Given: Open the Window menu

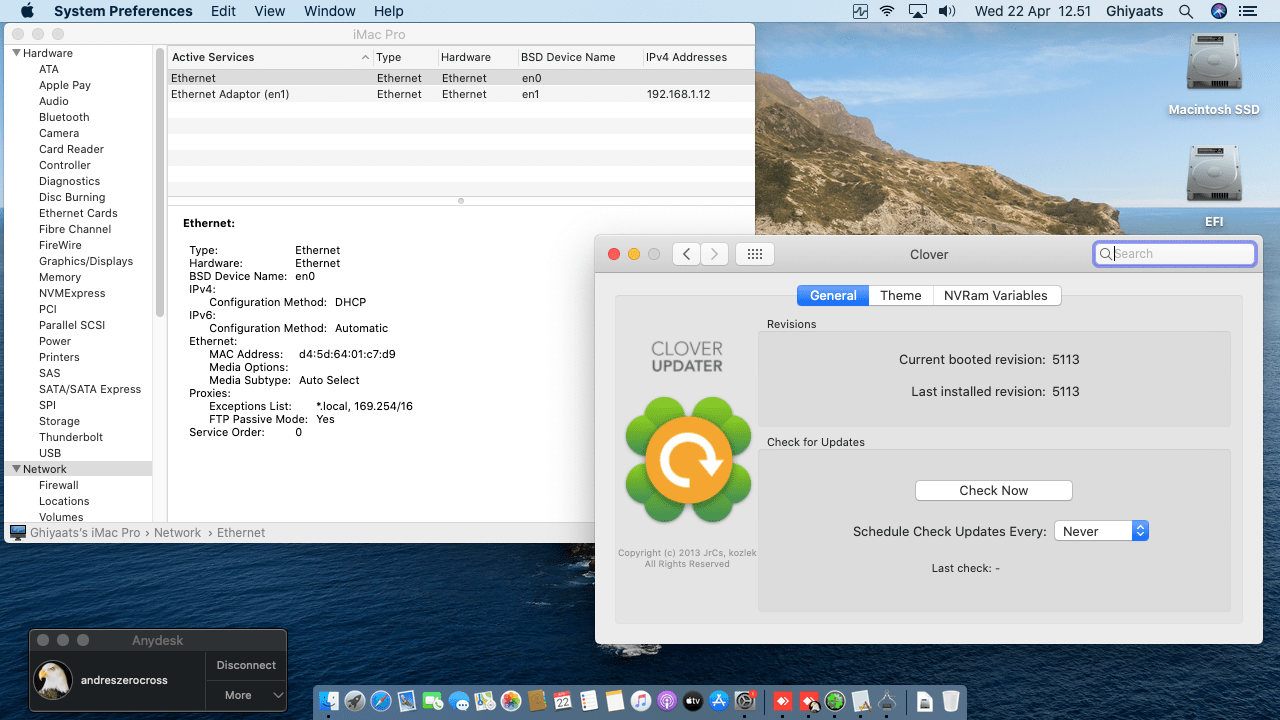Looking at the screenshot, I should tap(329, 11).
